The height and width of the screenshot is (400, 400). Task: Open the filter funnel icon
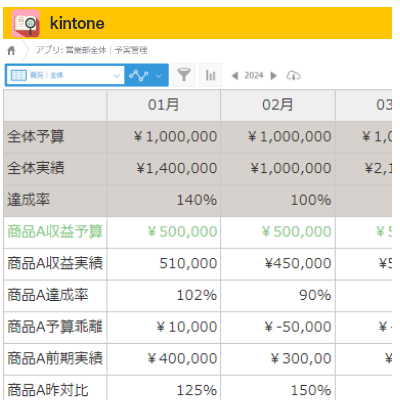184,75
